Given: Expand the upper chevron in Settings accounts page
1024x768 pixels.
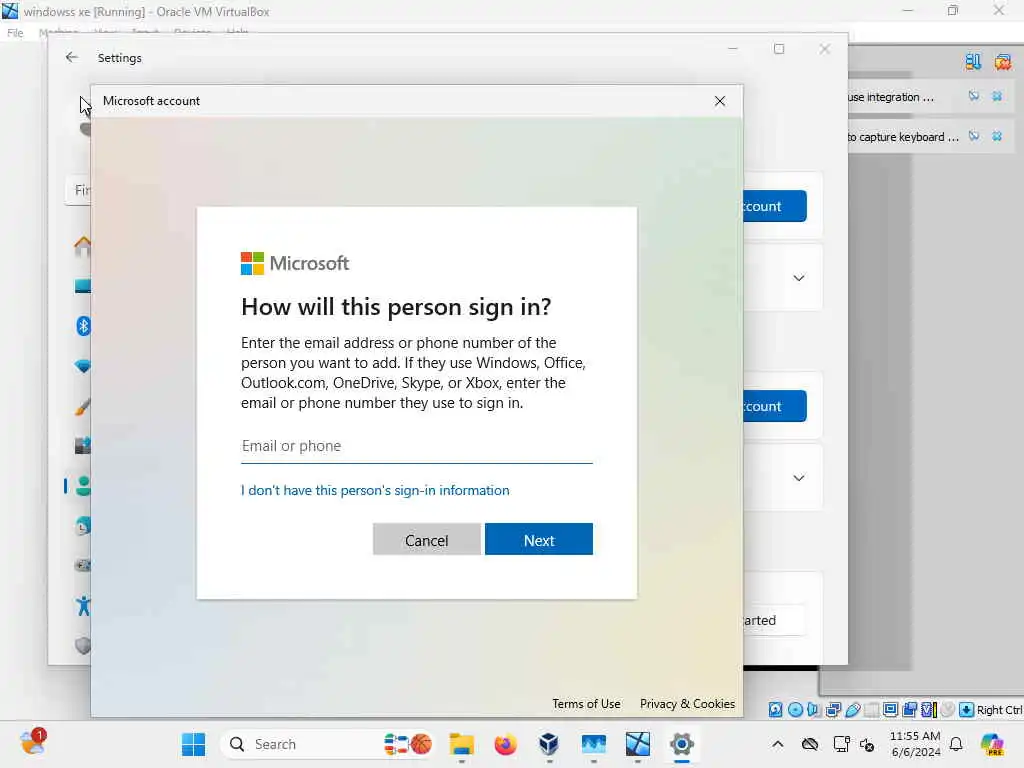Looking at the screenshot, I should [x=799, y=278].
